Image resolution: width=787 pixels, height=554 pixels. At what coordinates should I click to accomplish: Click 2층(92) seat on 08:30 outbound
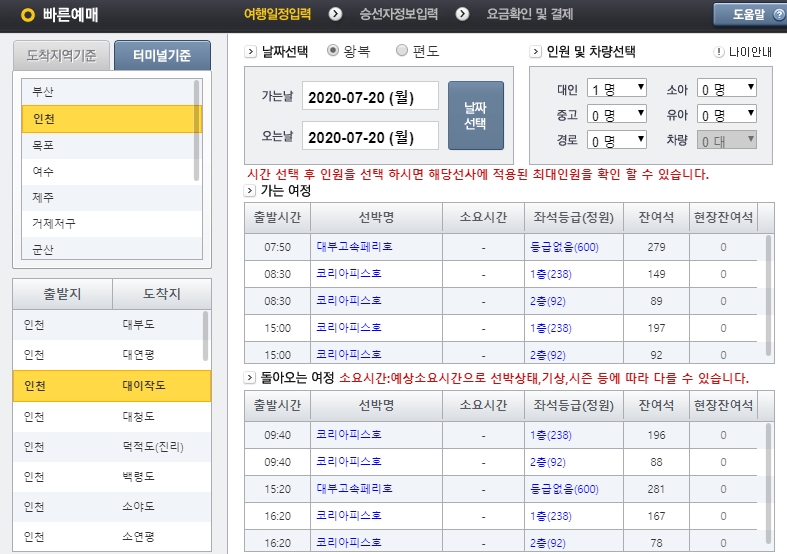pyautogui.click(x=548, y=301)
